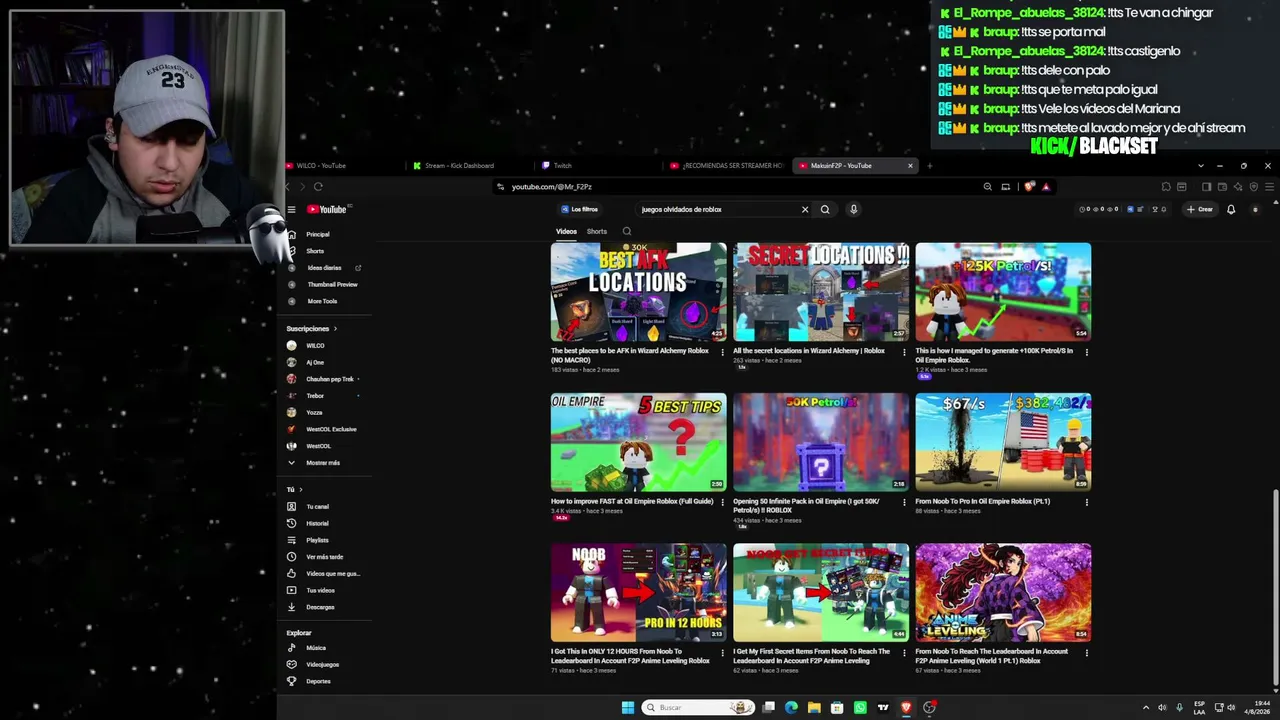Open More Tools sidebar item
1280x720 pixels.
[x=322, y=301]
